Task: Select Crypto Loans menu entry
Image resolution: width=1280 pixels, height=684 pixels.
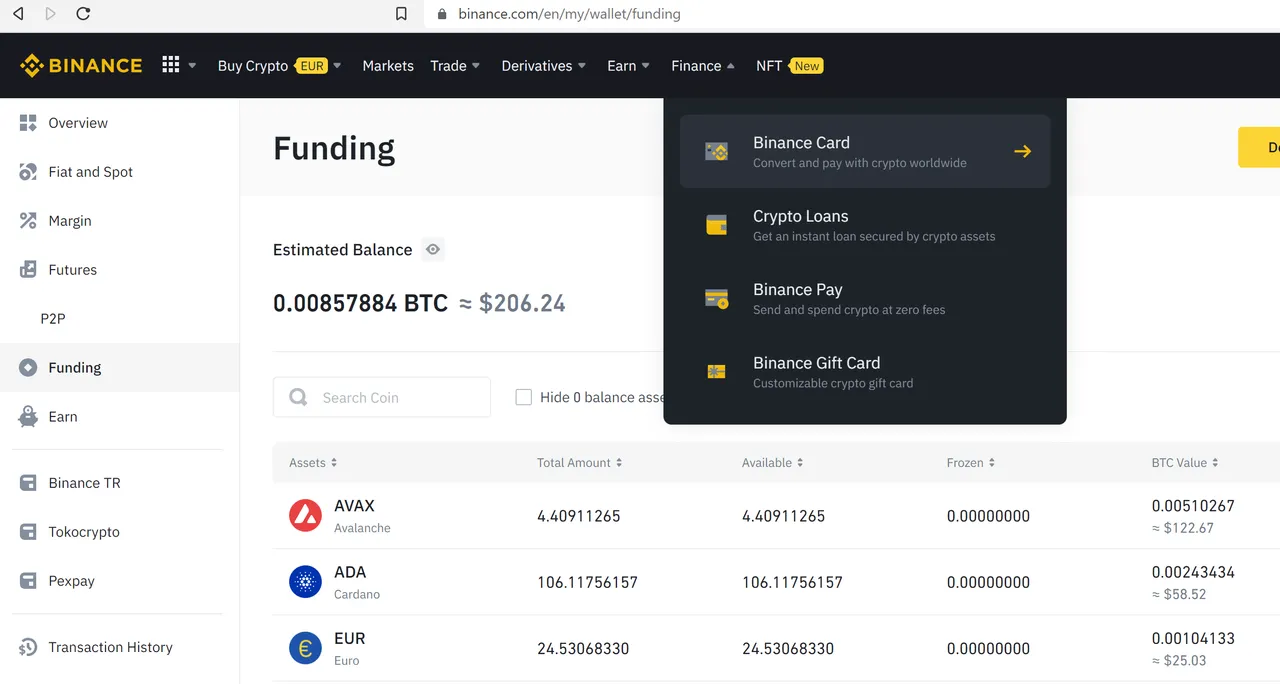Action: tap(865, 225)
